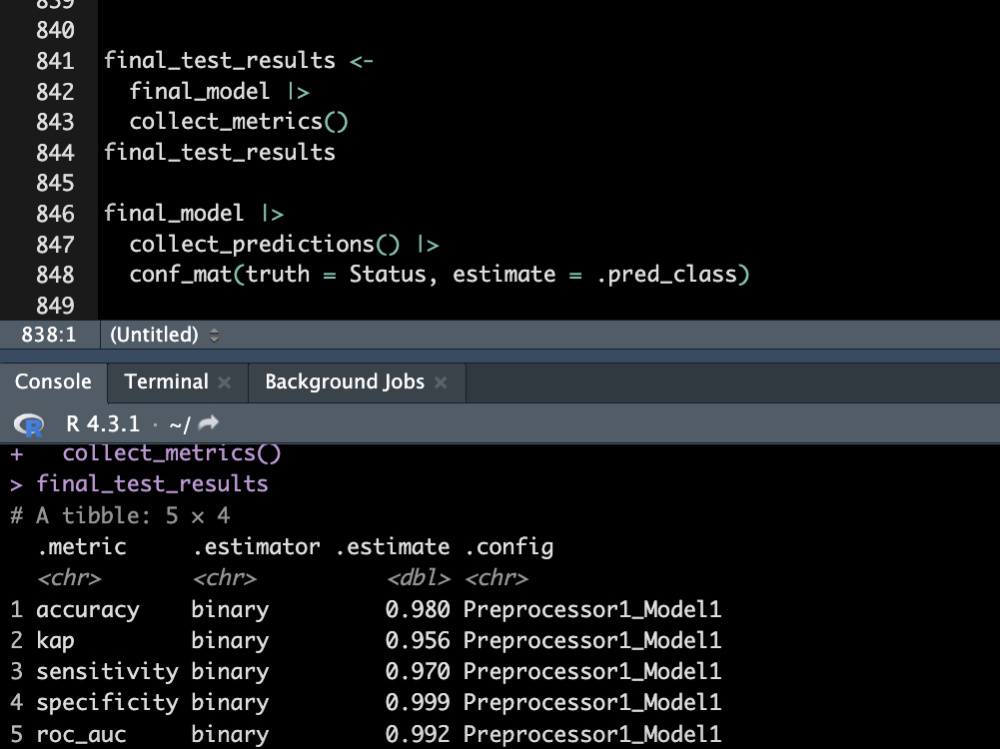
Task: Click line number 848 in the gutter
Action: (55, 275)
